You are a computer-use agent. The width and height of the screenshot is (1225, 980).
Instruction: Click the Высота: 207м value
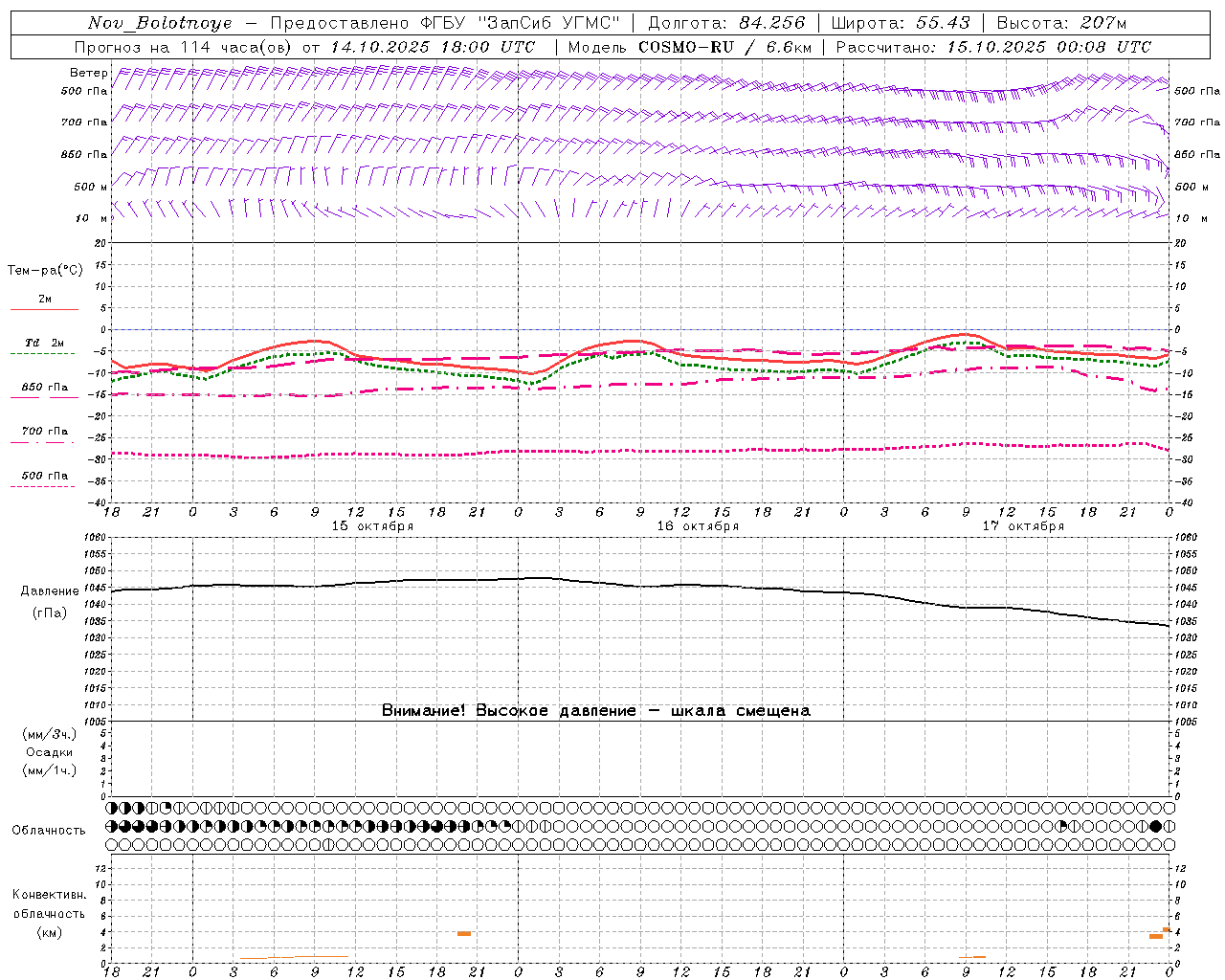pos(1061,23)
